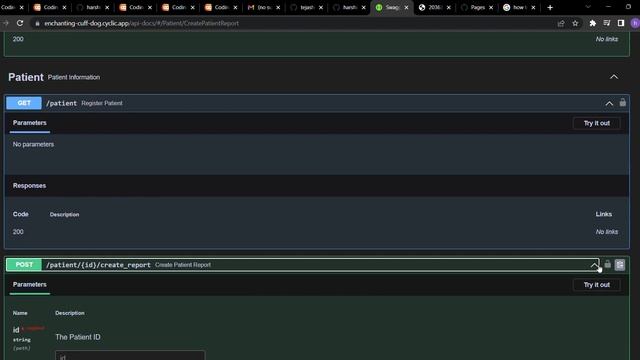Close the 'how t' Google tab
The width and height of the screenshot is (640, 360).
point(533,7)
